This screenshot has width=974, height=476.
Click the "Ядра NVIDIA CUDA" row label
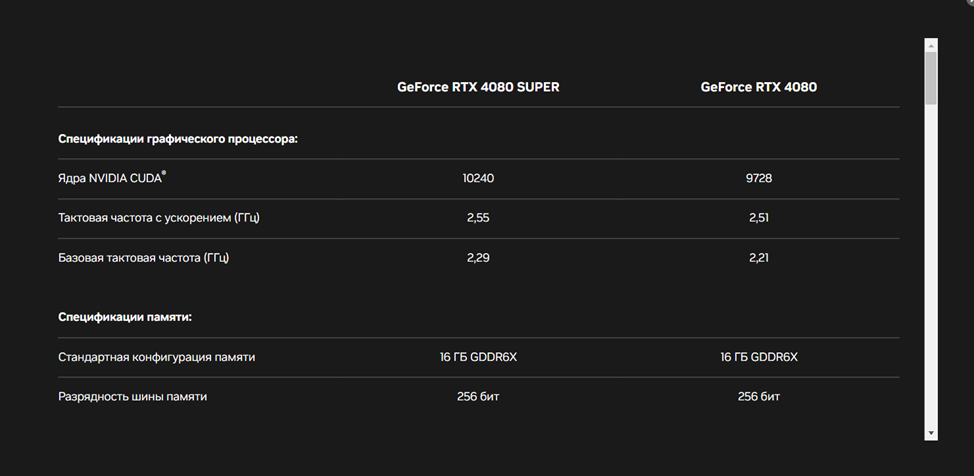point(112,178)
